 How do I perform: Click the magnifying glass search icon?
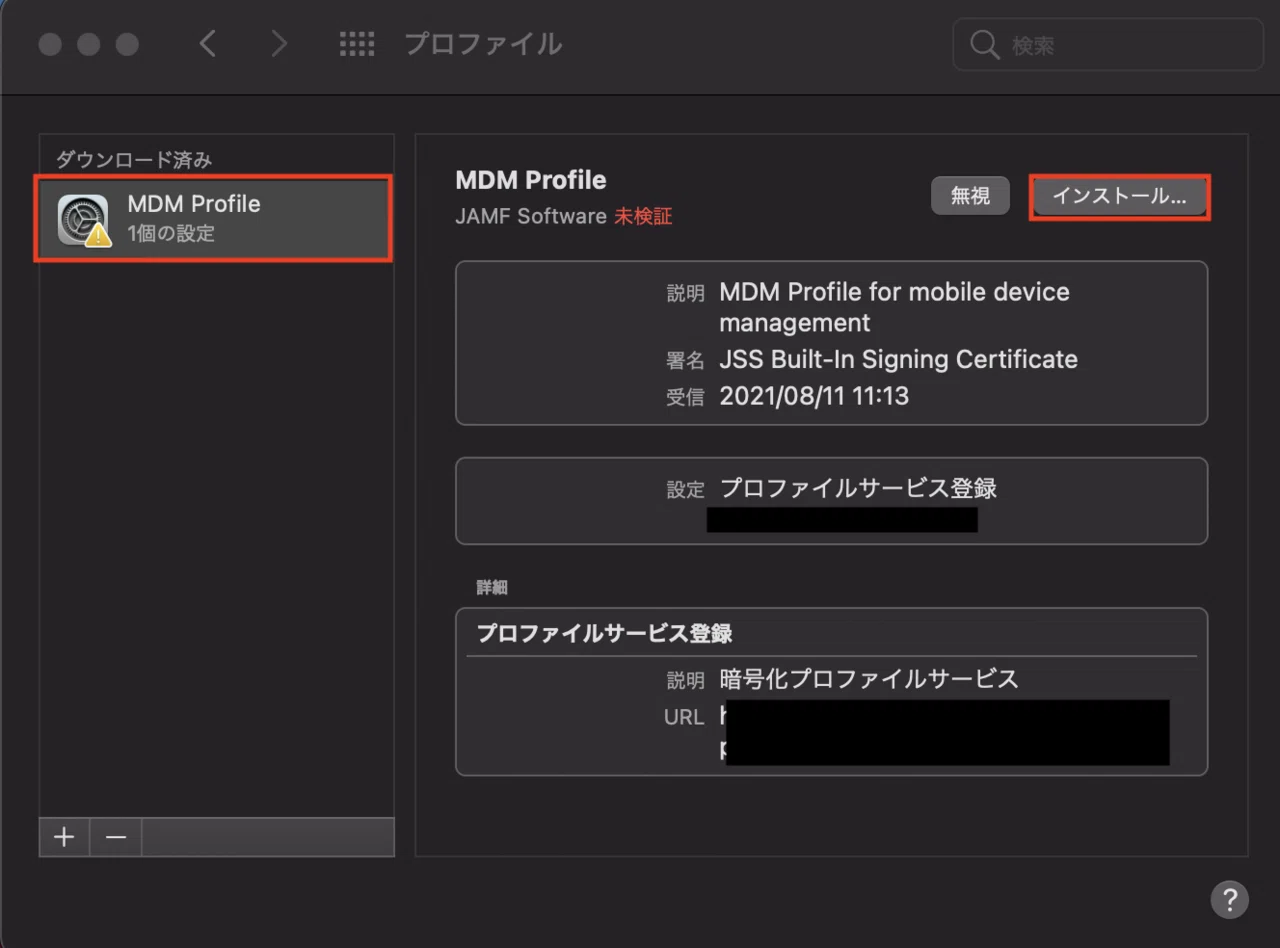coord(985,45)
